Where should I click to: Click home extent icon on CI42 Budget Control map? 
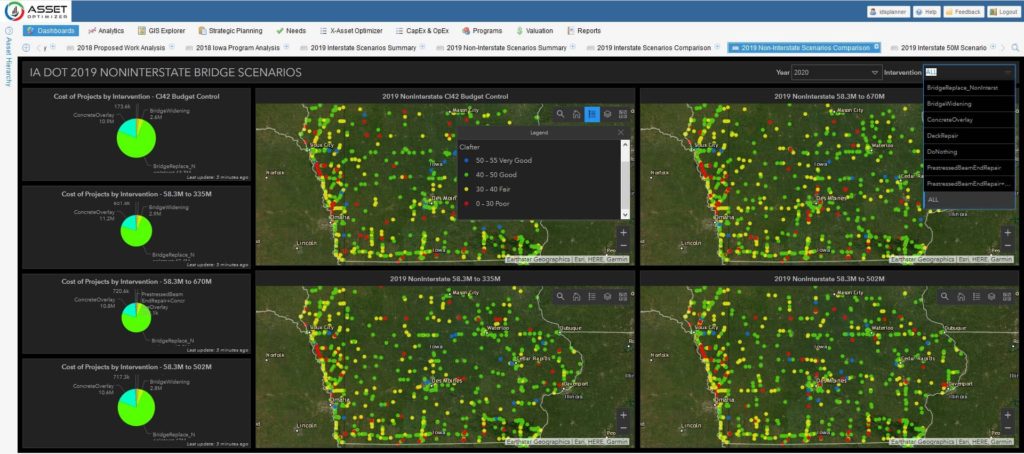click(576, 114)
